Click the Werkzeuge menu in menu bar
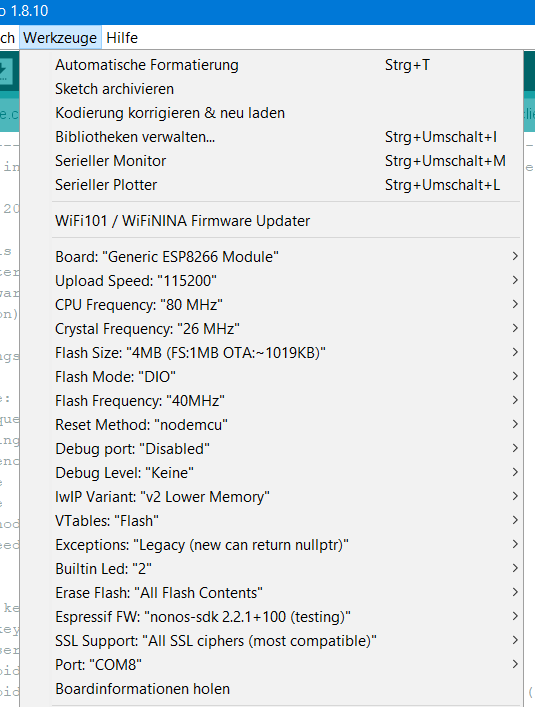Viewport: 535px width, 707px height. (x=60, y=38)
